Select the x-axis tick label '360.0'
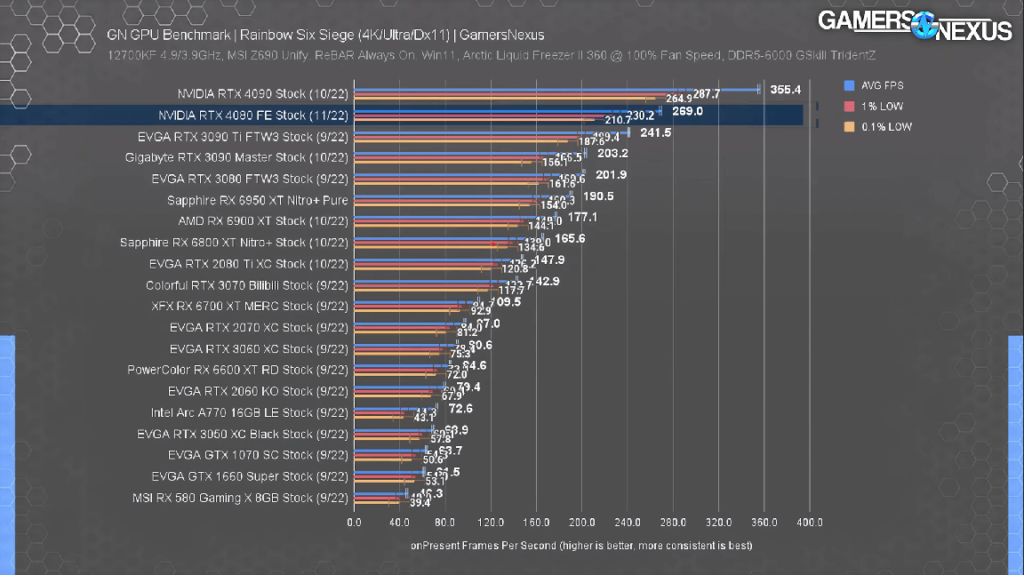 point(764,523)
